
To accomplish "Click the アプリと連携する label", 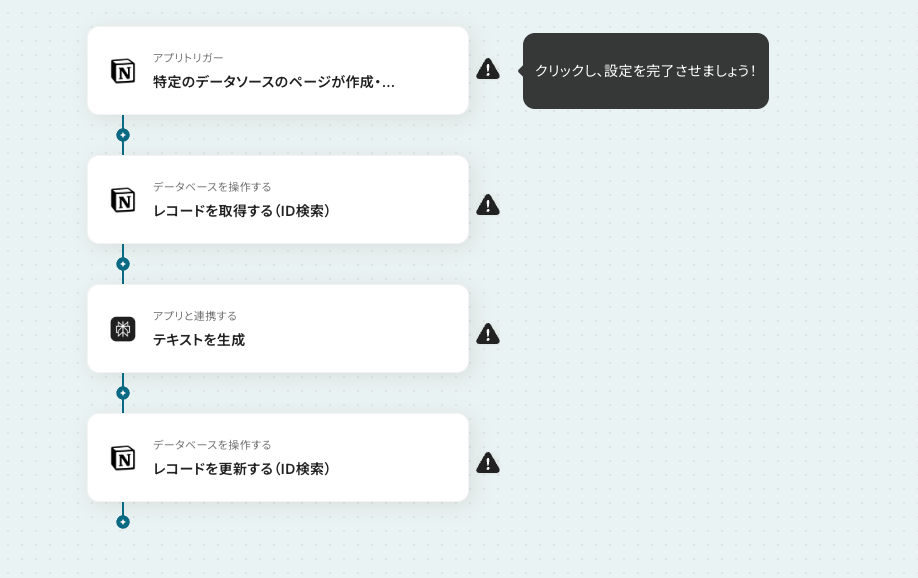I will point(195,316).
